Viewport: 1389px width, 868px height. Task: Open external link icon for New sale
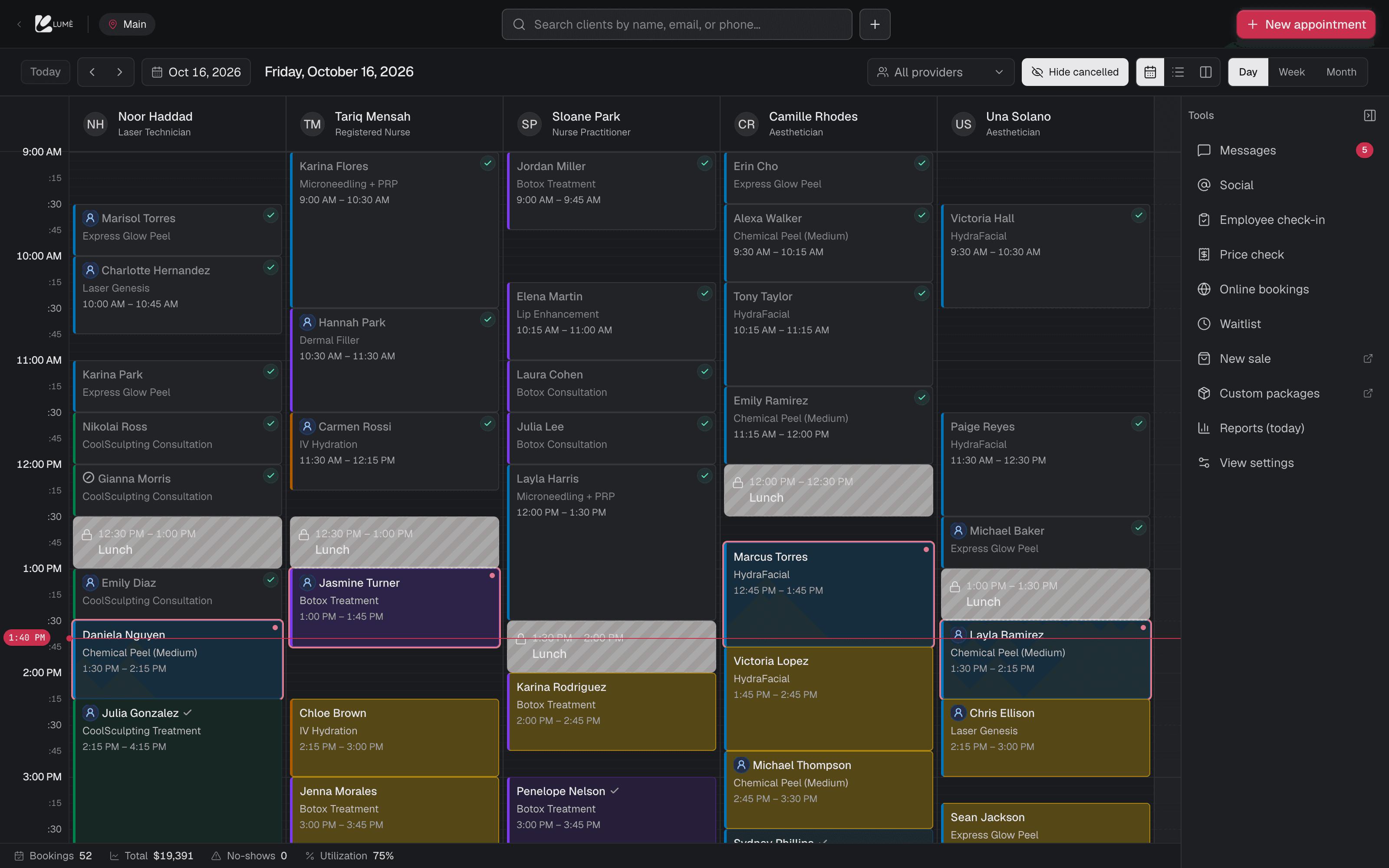coord(1368,359)
